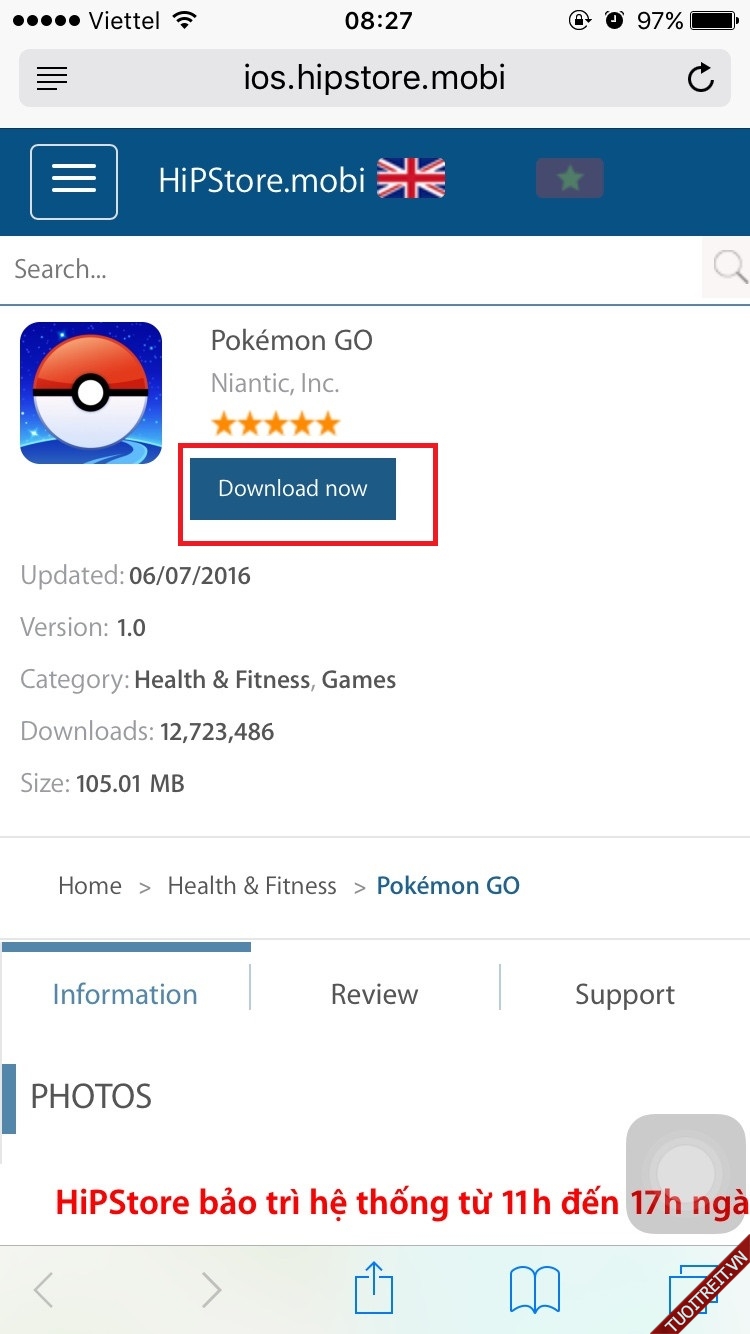The height and width of the screenshot is (1334, 750).
Task: Tap the Pokémon GO app icon
Action: coord(91,393)
